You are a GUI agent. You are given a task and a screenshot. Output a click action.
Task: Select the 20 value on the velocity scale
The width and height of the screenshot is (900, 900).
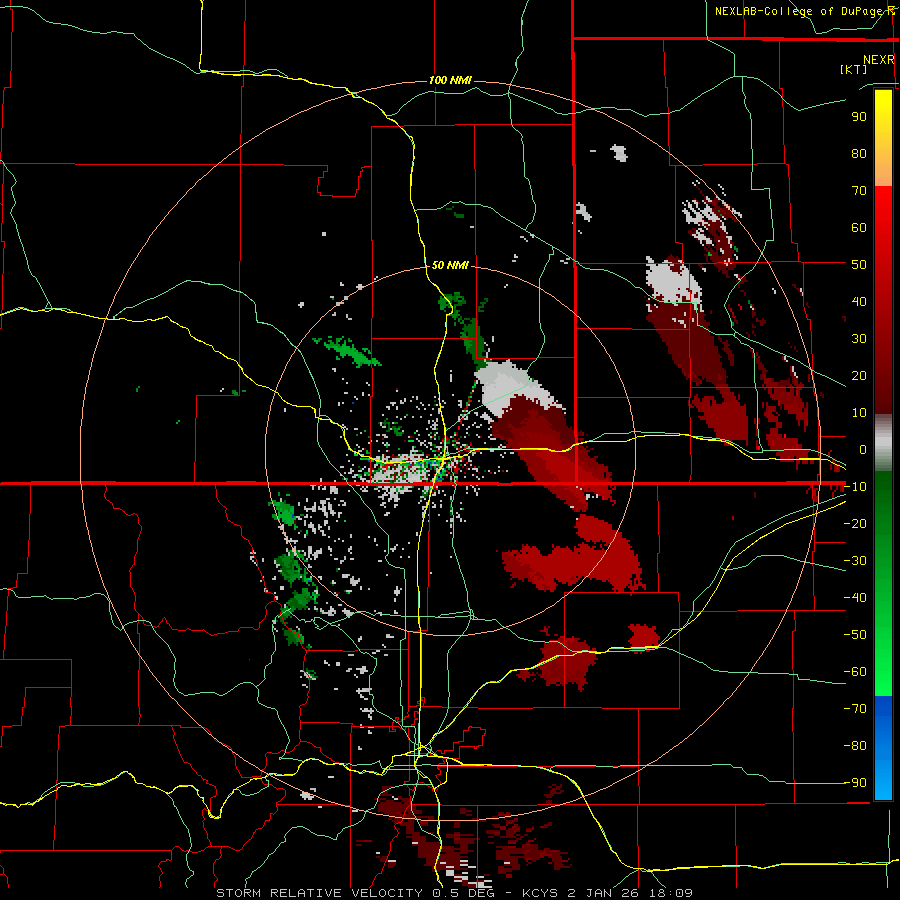pos(859,375)
